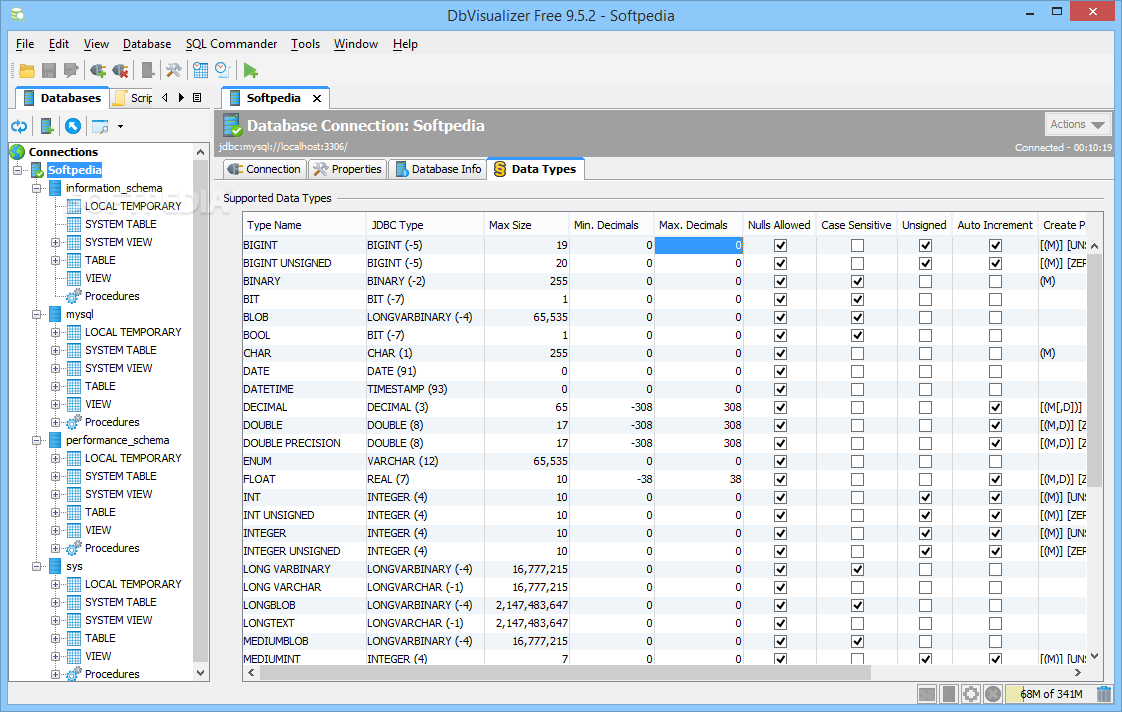Viewport: 1122px width, 712px height.
Task: Click the green play arrow SQL Commander icon
Action: click(250, 70)
